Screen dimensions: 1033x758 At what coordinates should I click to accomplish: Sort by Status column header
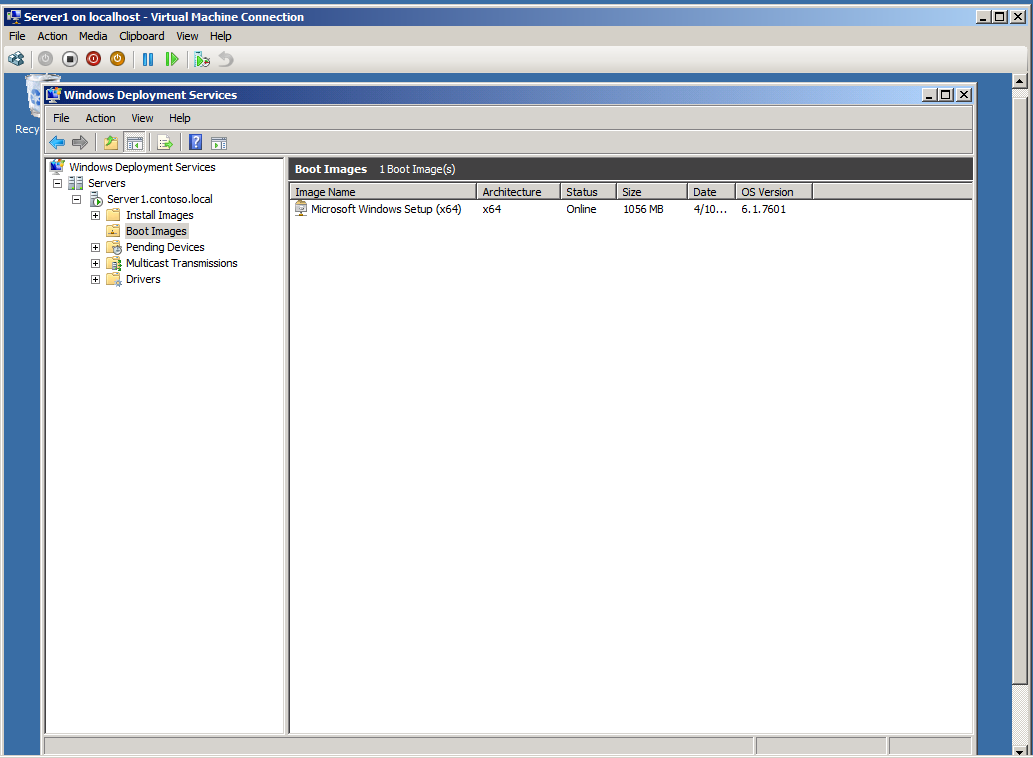click(588, 192)
